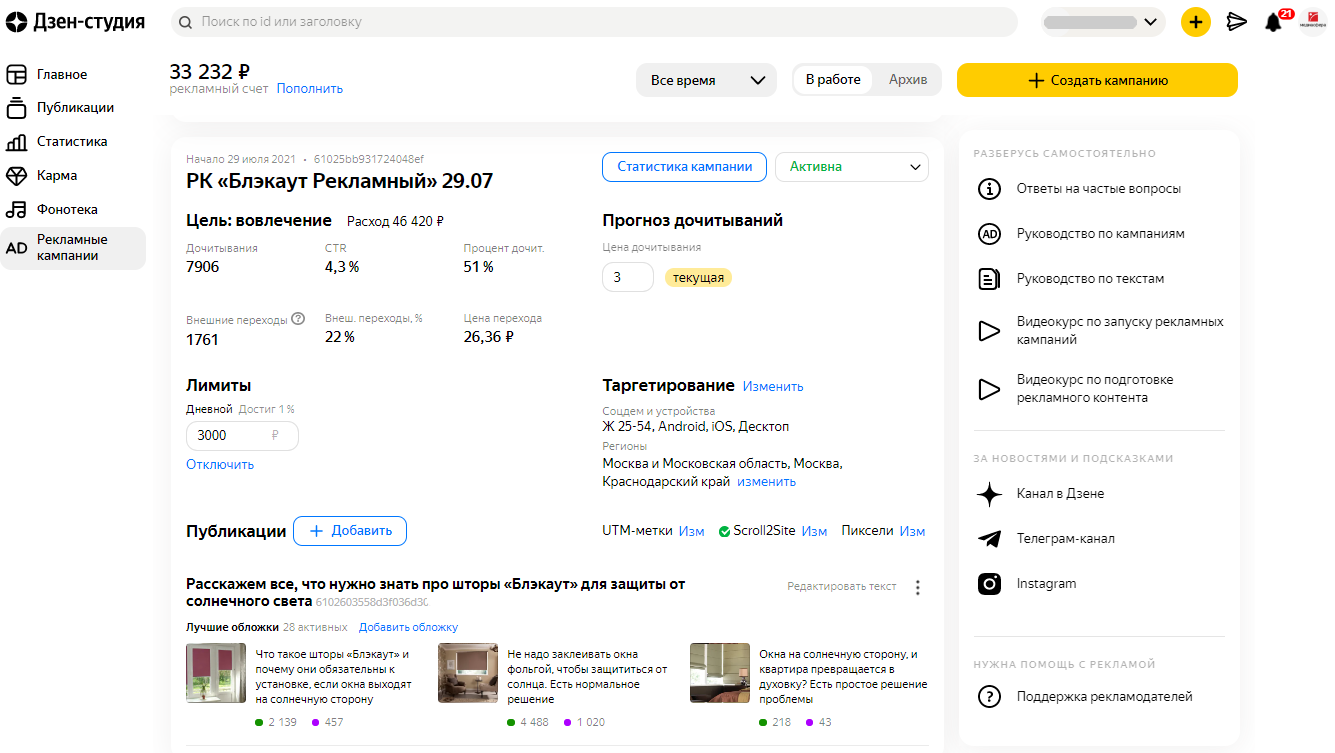Click the star icon for Канал в Дзене
This screenshot has height=753, width=1335.
[x=989, y=494]
